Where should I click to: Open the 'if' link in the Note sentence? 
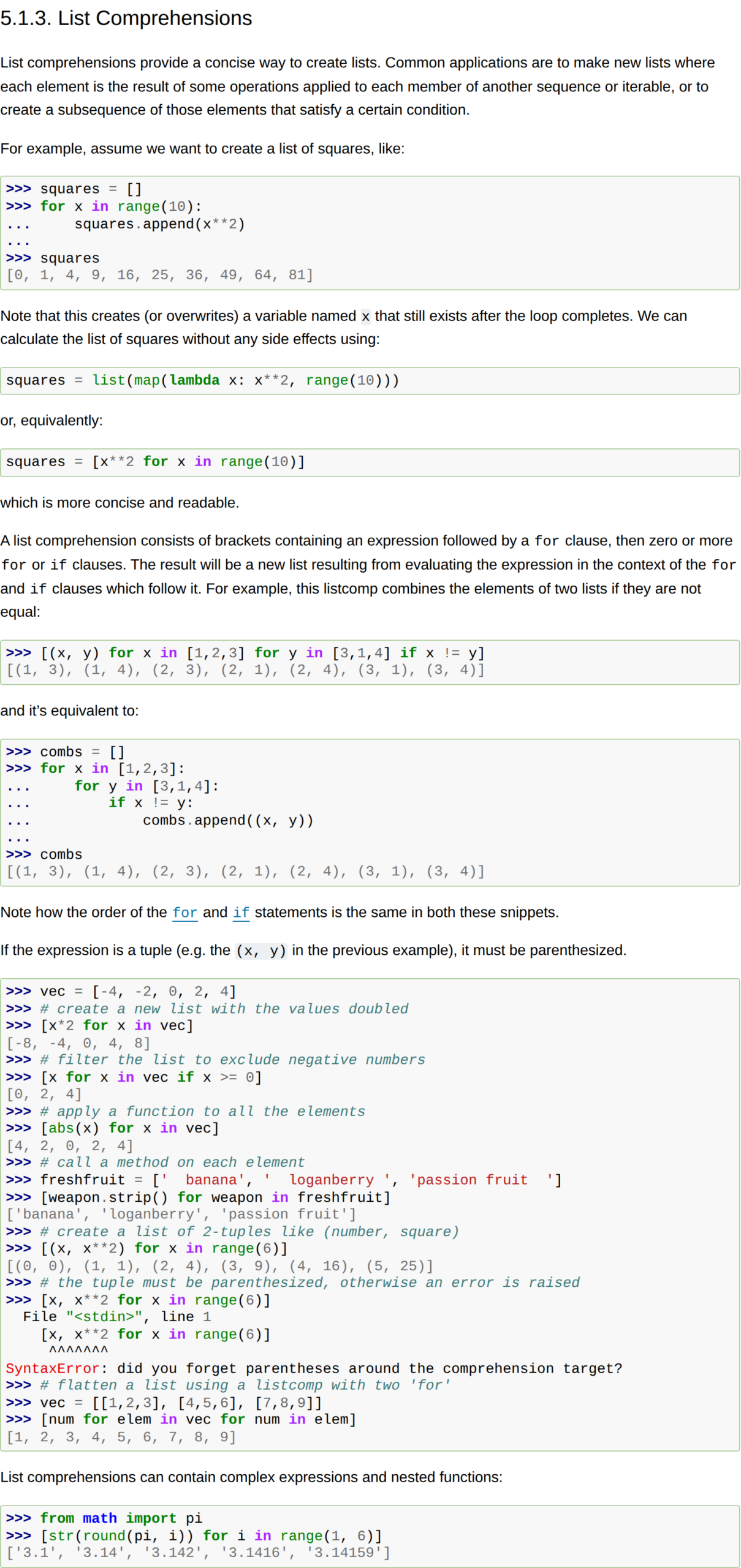point(241,913)
